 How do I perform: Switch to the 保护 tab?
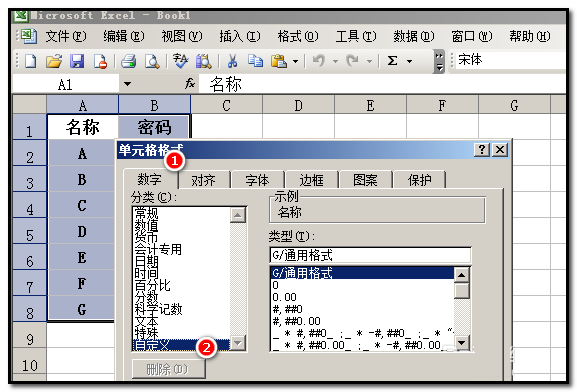pyautogui.click(x=420, y=180)
